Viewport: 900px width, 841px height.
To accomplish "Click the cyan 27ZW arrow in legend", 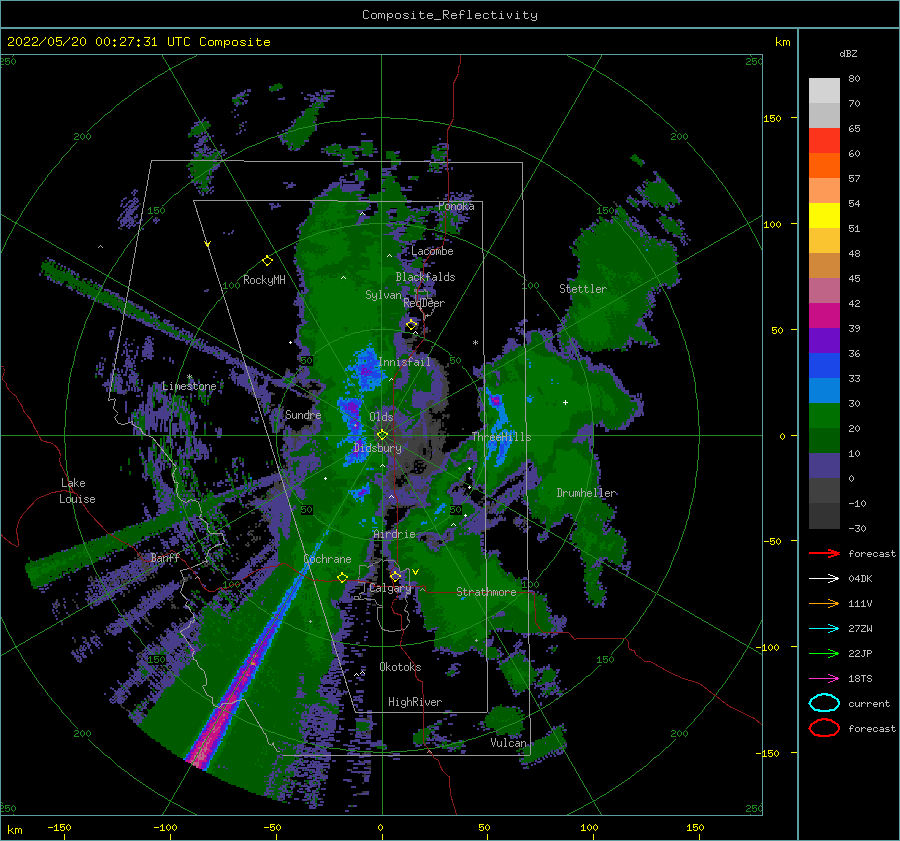I will click(x=824, y=629).
